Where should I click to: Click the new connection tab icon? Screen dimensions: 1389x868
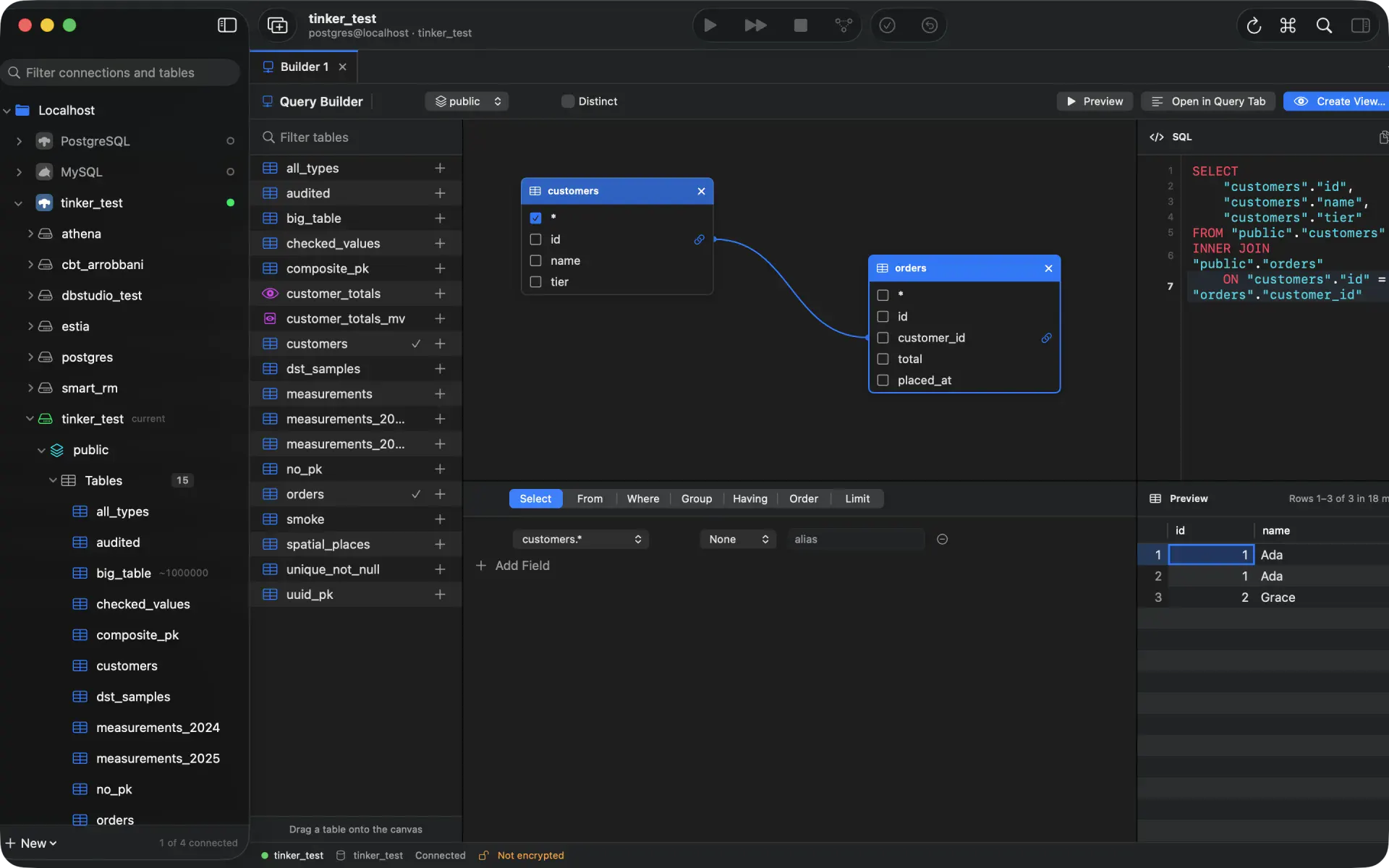[278, 25]
